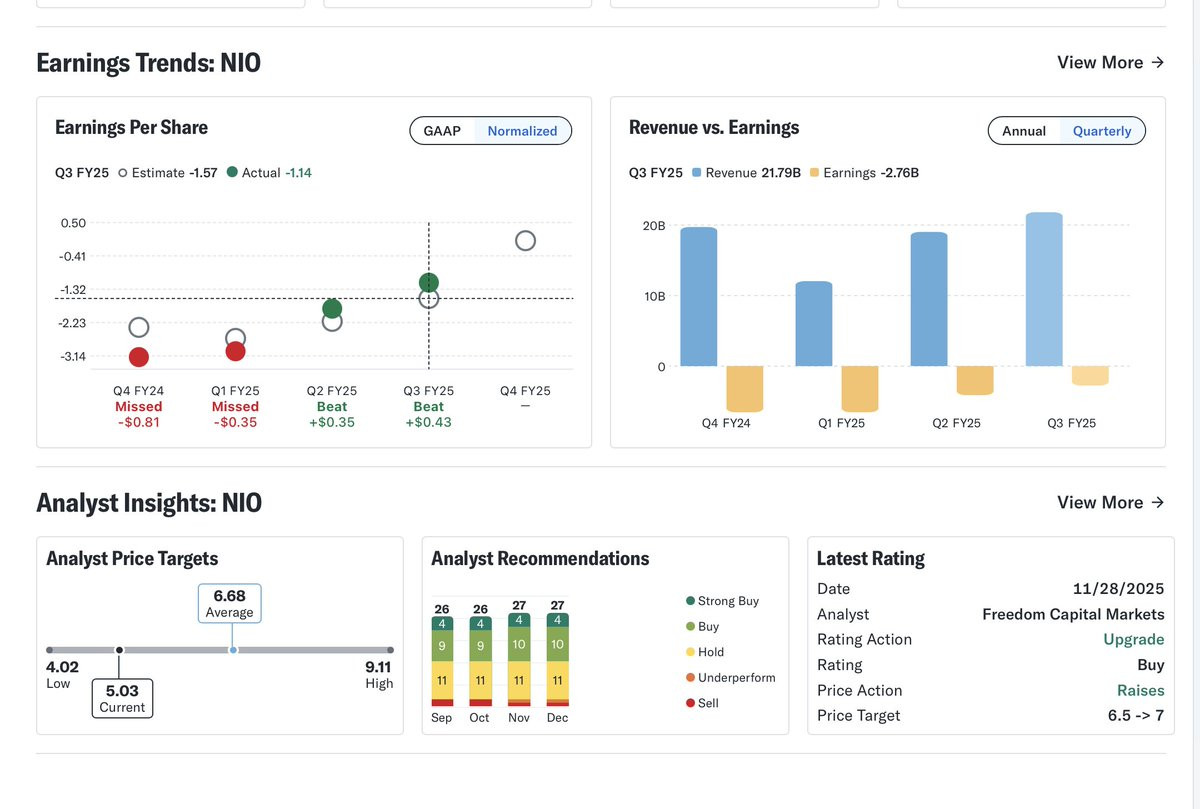Click the blue Revenue legend square

pyautogui.click(x=696, y=173)
